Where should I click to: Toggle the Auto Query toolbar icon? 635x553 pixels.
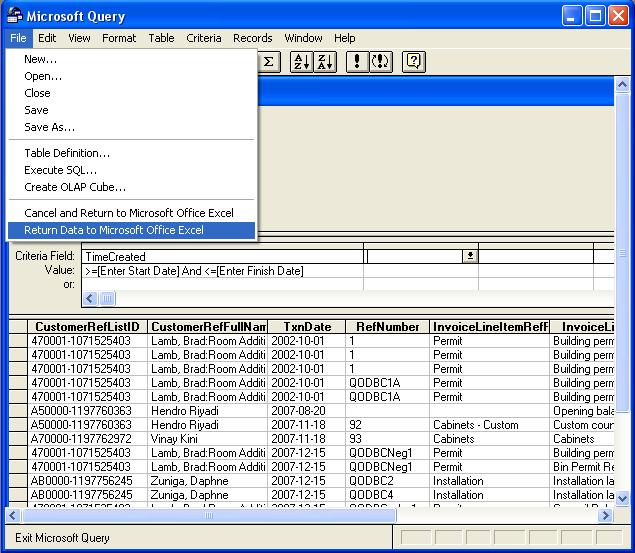pyautogui.click(x=381, y=62)
